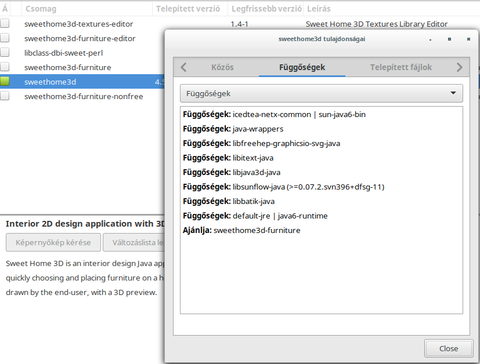Click green installed status box of sweethome3d
The image size is (480, 364).
pyautogui.click(x=5, y=81)
